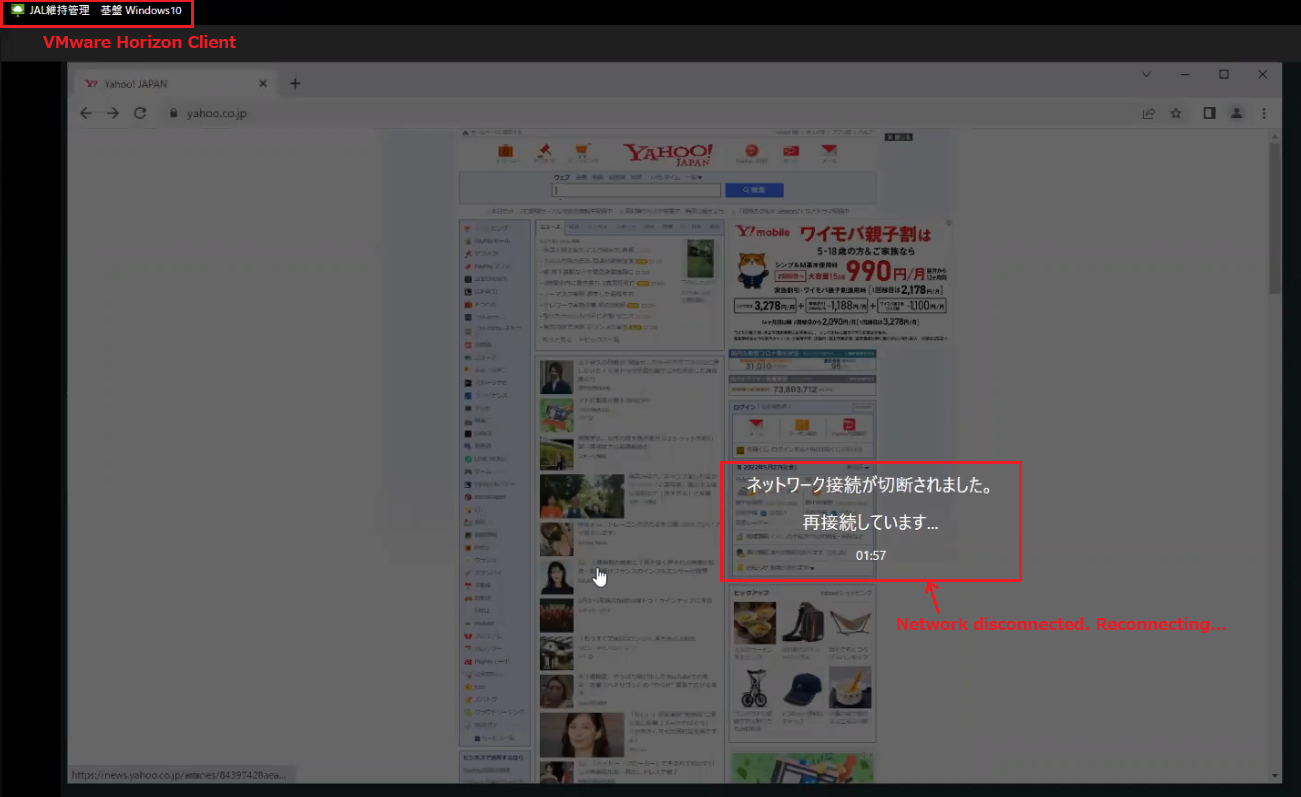This screenshot has width=1301, height=797.
Task: Focus the Yahoo search text box
Action: coord(637,189)
